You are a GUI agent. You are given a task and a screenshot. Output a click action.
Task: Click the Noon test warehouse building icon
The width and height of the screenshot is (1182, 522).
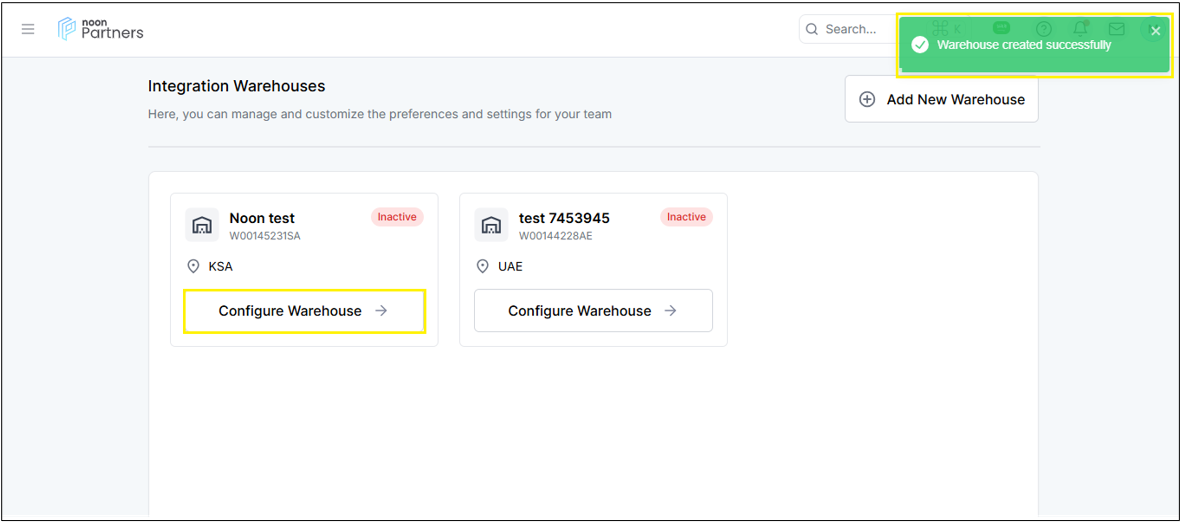click(202, 225)
